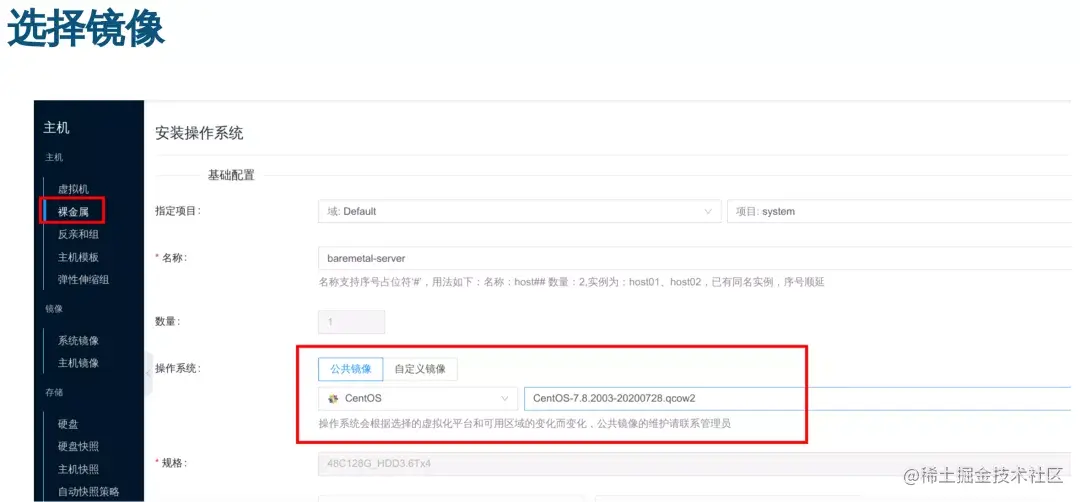Click the CentOS logo icon
Image resolution: width=1080 pixels, height=502 pixels.
click(333, 398)
